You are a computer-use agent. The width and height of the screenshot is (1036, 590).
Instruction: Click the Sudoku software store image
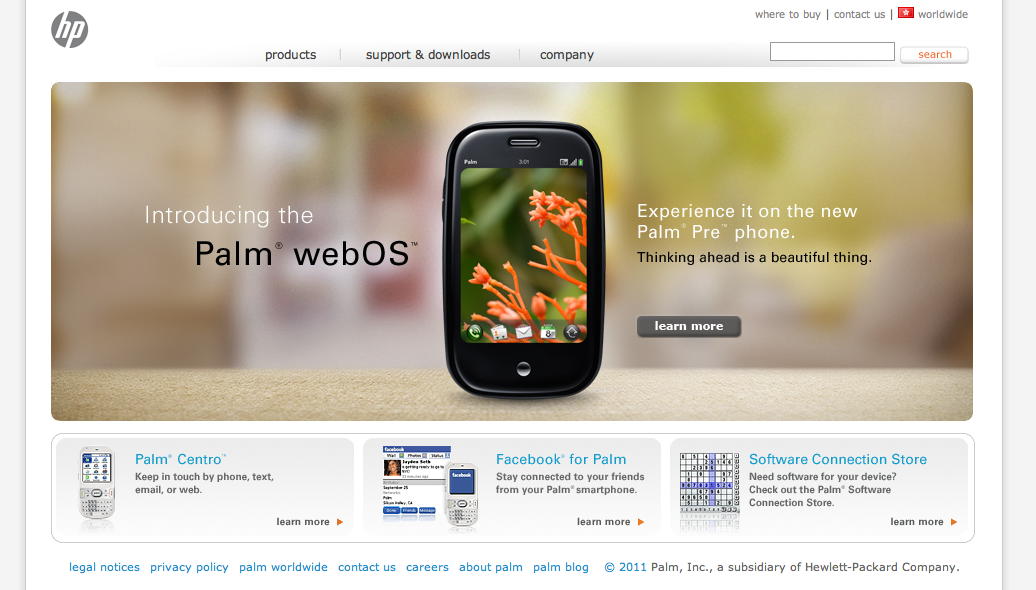(710, 490)
